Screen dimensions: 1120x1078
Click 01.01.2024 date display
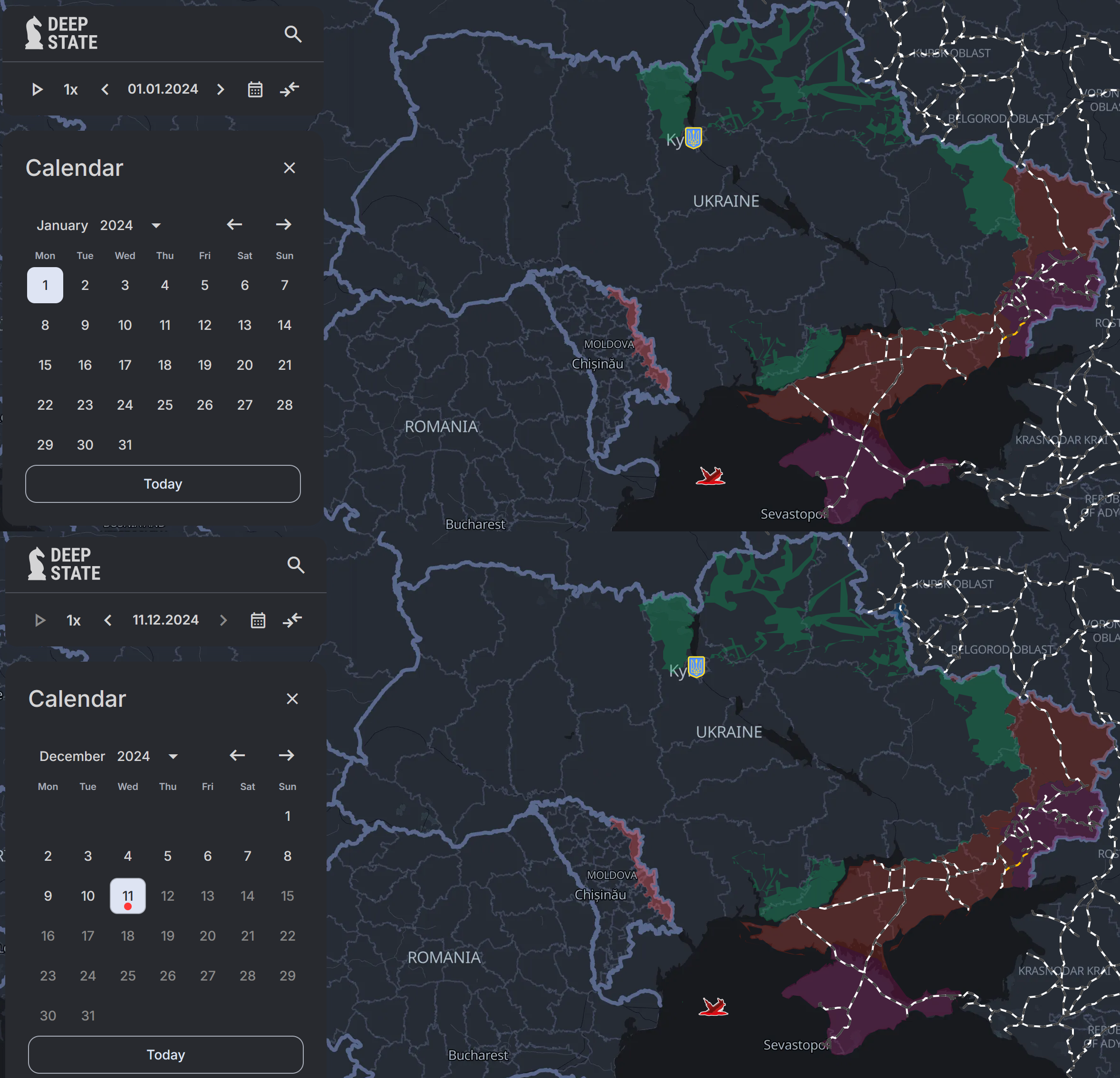163,89
